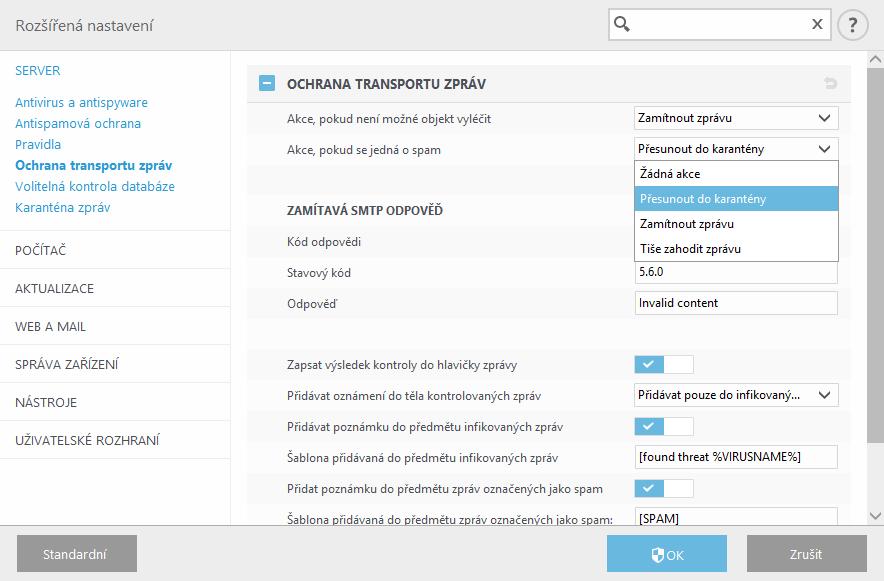Click the Zrušit button
The image size is (884, 581).
click(807, 554)
